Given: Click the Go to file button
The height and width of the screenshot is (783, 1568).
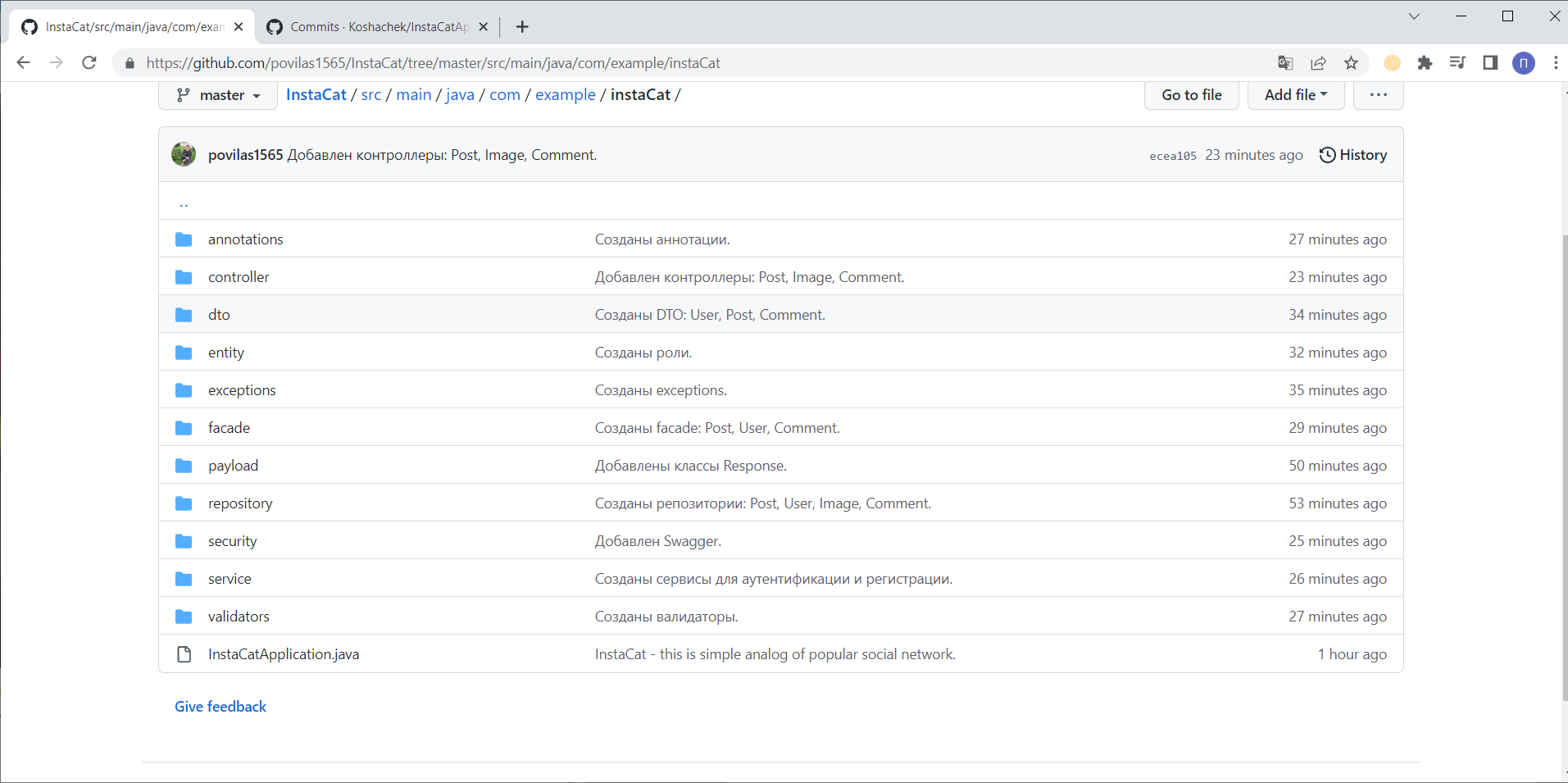Looking at the screenshot, I should [1192, 95].
